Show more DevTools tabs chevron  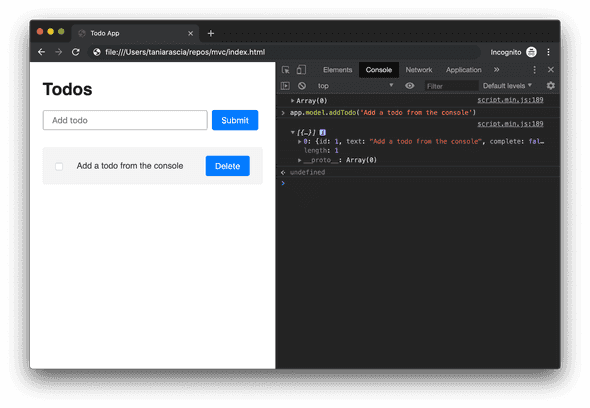tap(497, 70)
